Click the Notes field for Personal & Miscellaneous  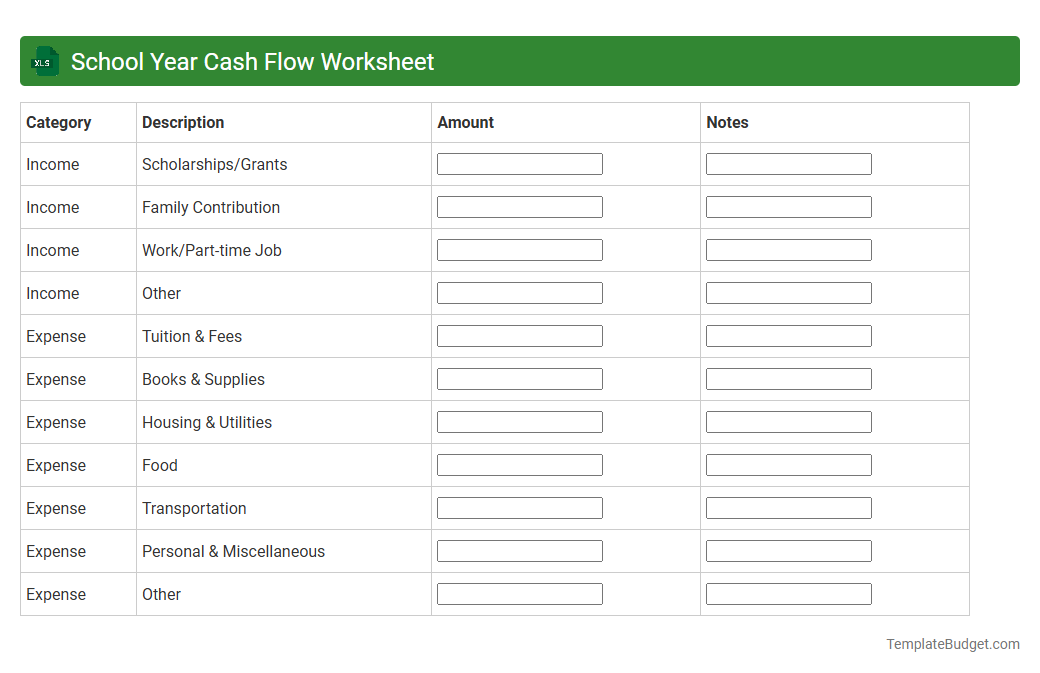coord(788,550)
